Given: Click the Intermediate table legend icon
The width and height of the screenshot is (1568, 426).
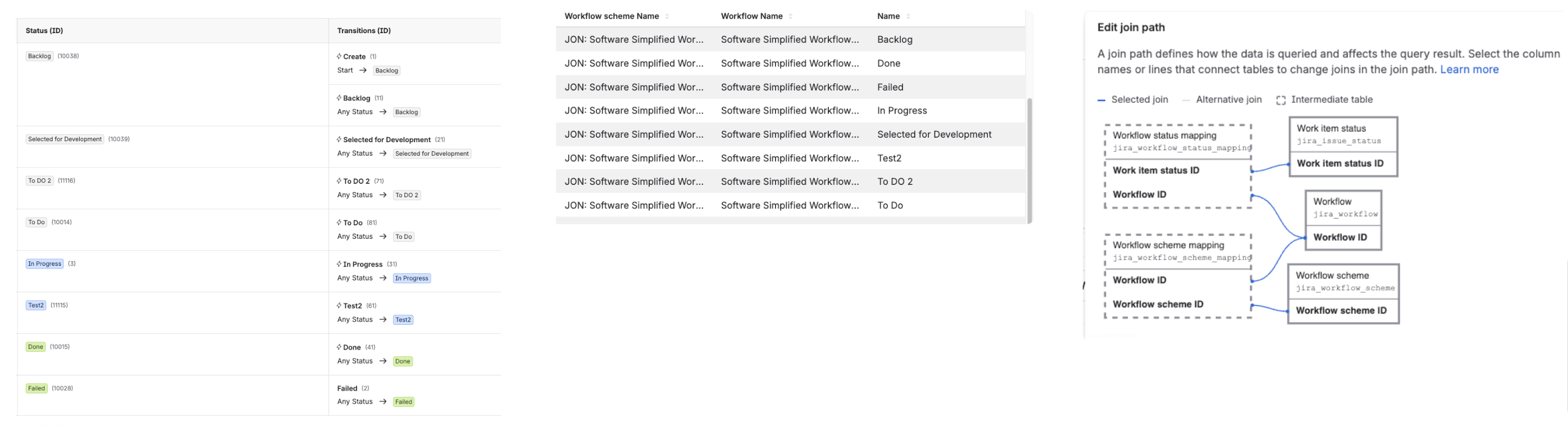Looking at the screenshot, I should pos(1282,100).
